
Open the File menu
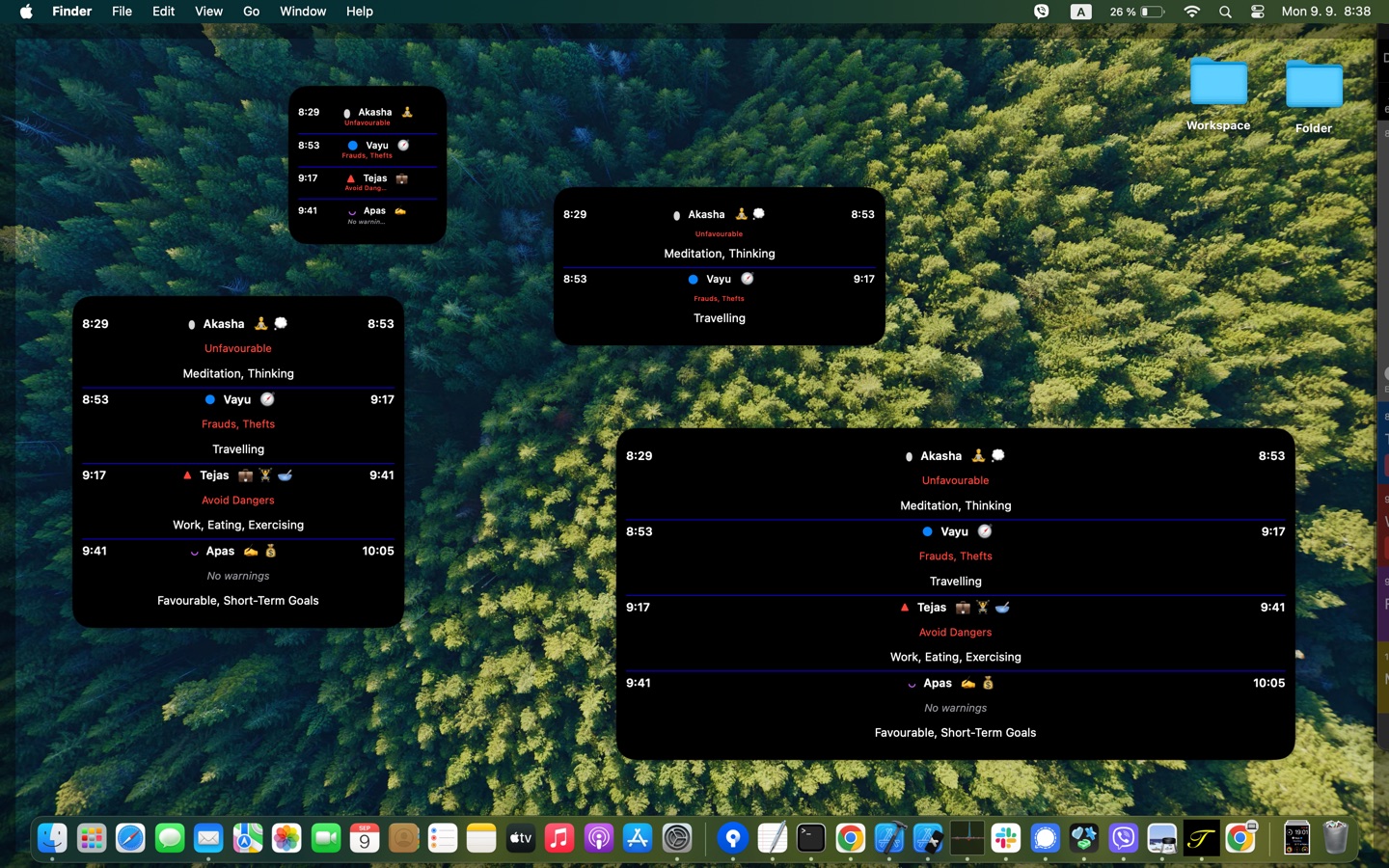pos(122,12)
